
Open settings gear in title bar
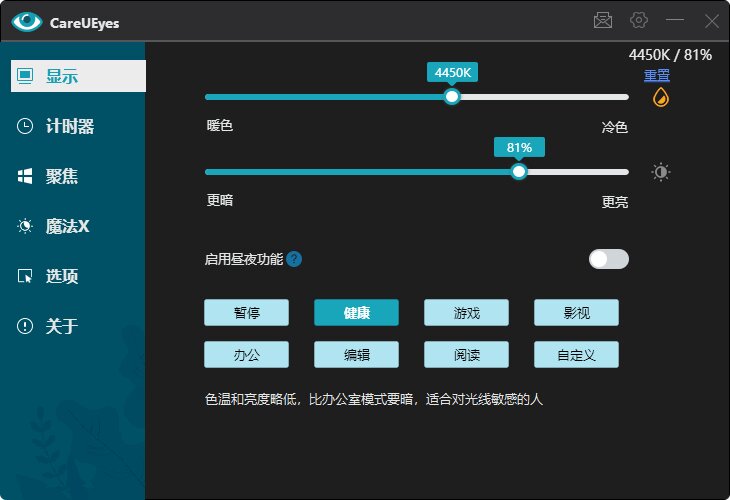click(639, 20)
